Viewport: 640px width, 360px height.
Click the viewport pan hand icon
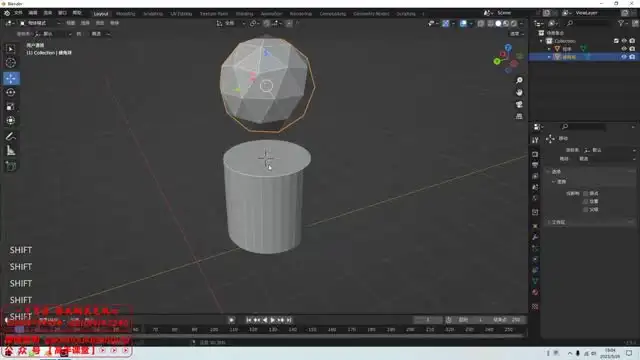pos(519,93)
